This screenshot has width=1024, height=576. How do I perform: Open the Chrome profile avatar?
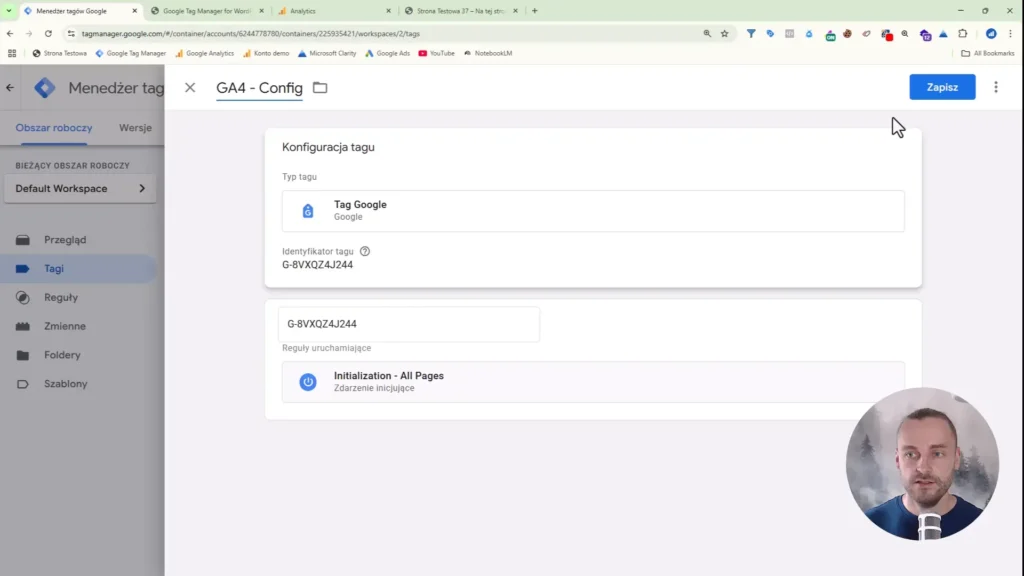pyautogui.click(x=991, y=33)
